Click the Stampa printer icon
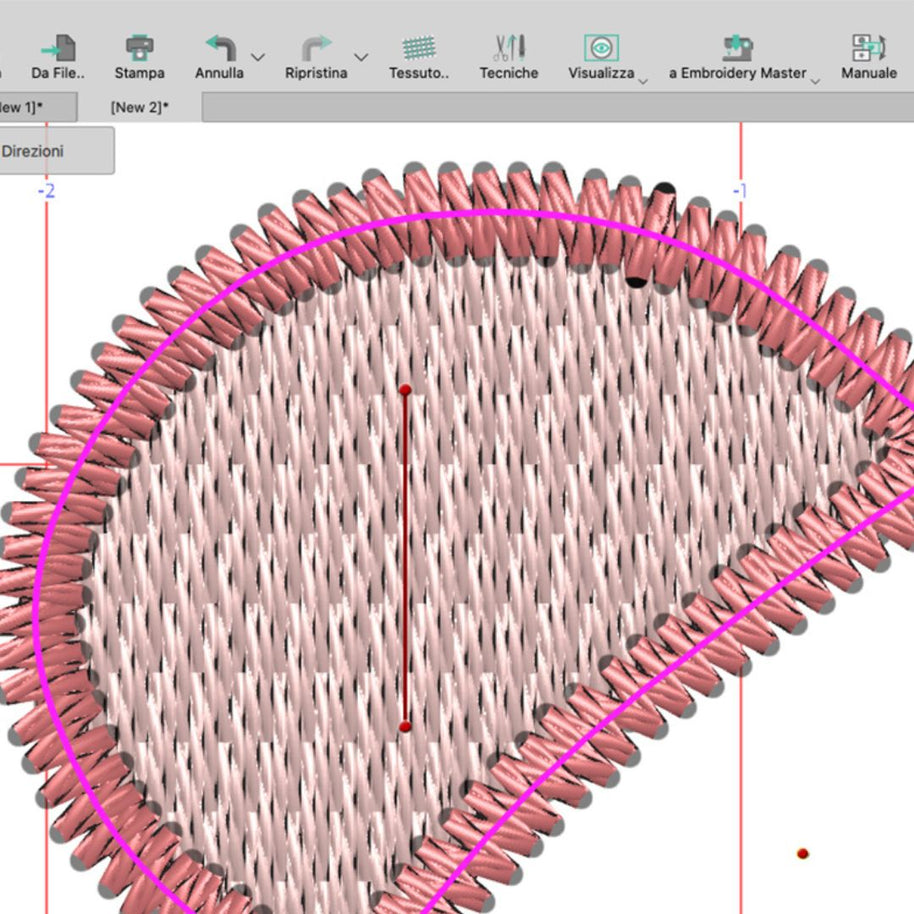This screenshot has height=914, width=914. tap(139, 48)
